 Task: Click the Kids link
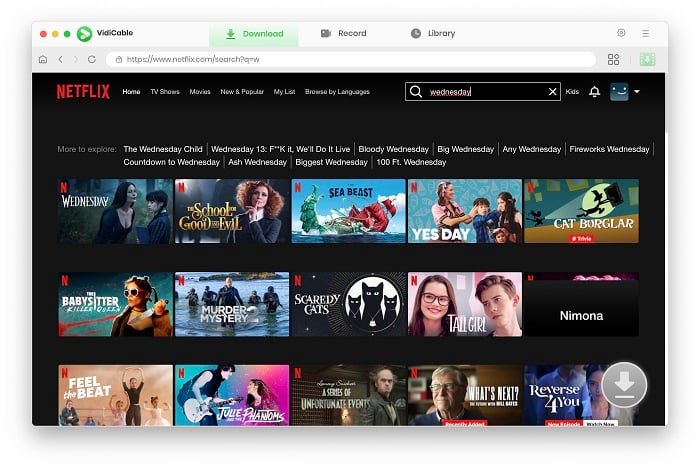click(572, 92)
